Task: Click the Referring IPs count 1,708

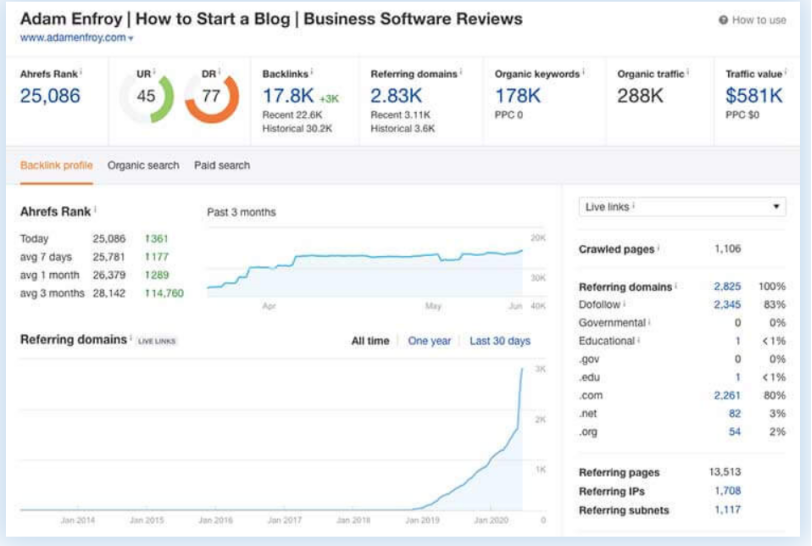Action: [x=728, y=491]
